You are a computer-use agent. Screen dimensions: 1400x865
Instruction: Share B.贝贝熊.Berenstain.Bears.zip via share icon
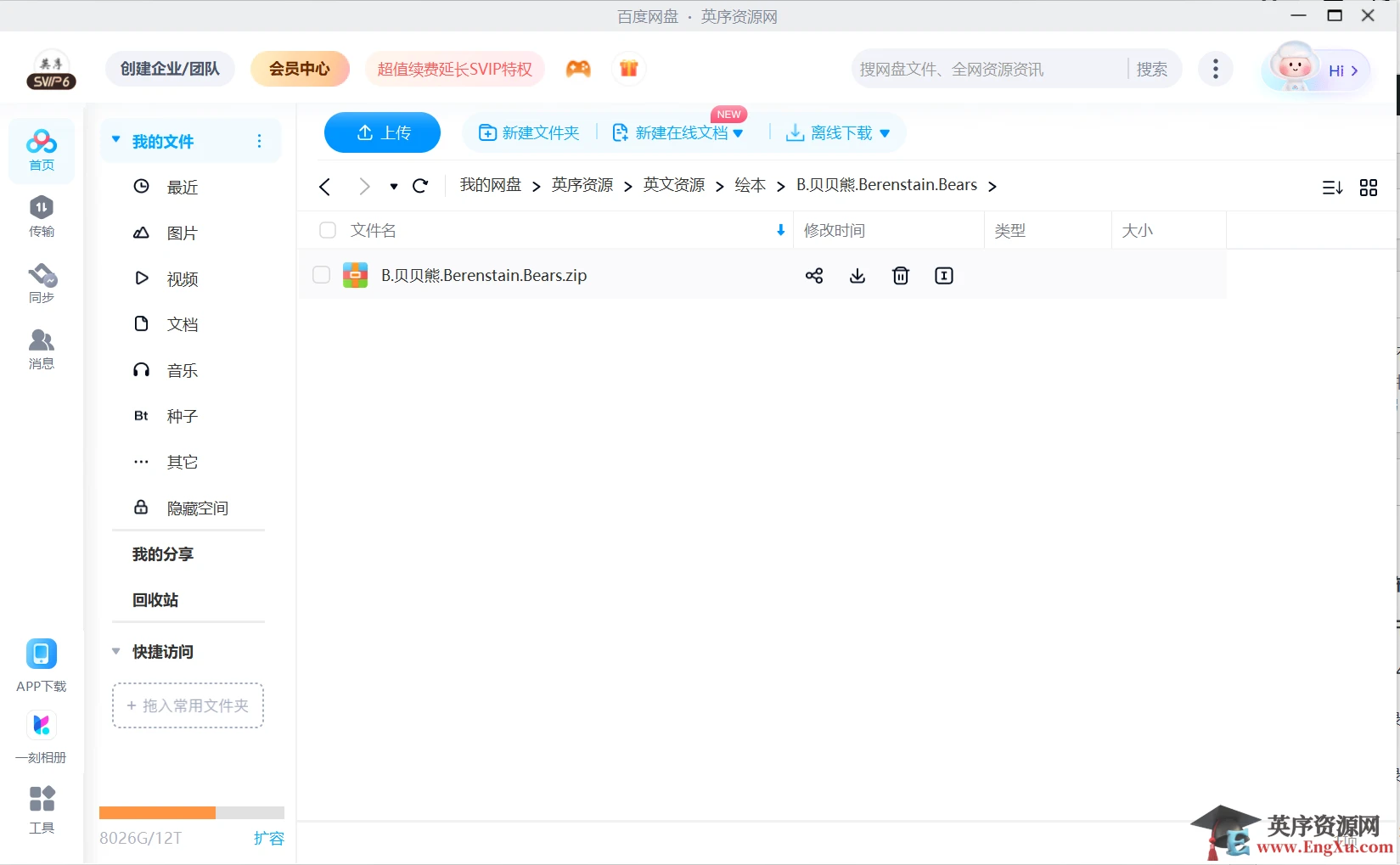814,275
